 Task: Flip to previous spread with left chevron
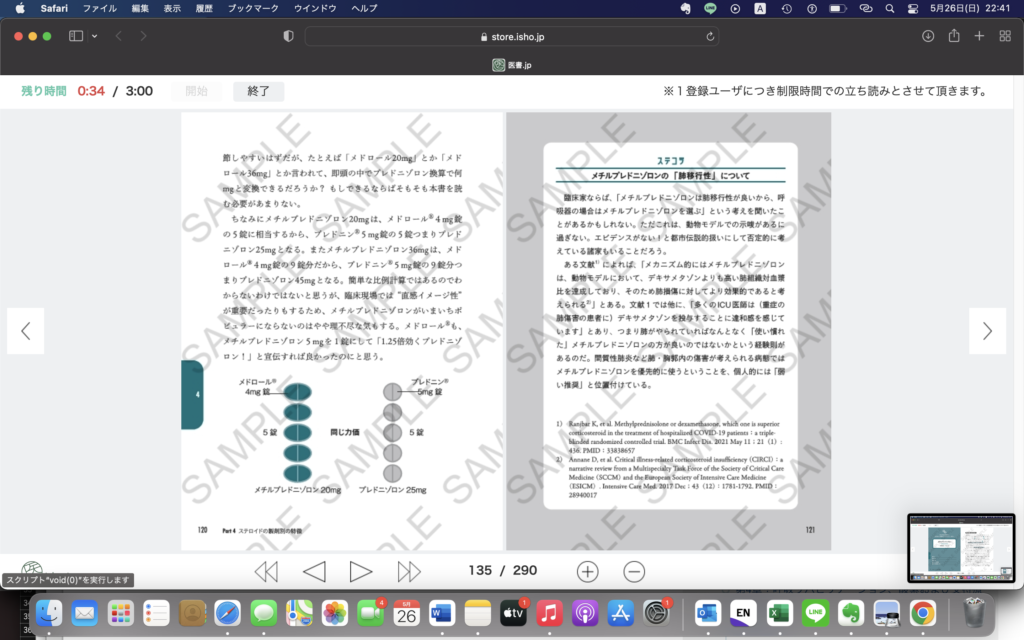pos(26,331)
